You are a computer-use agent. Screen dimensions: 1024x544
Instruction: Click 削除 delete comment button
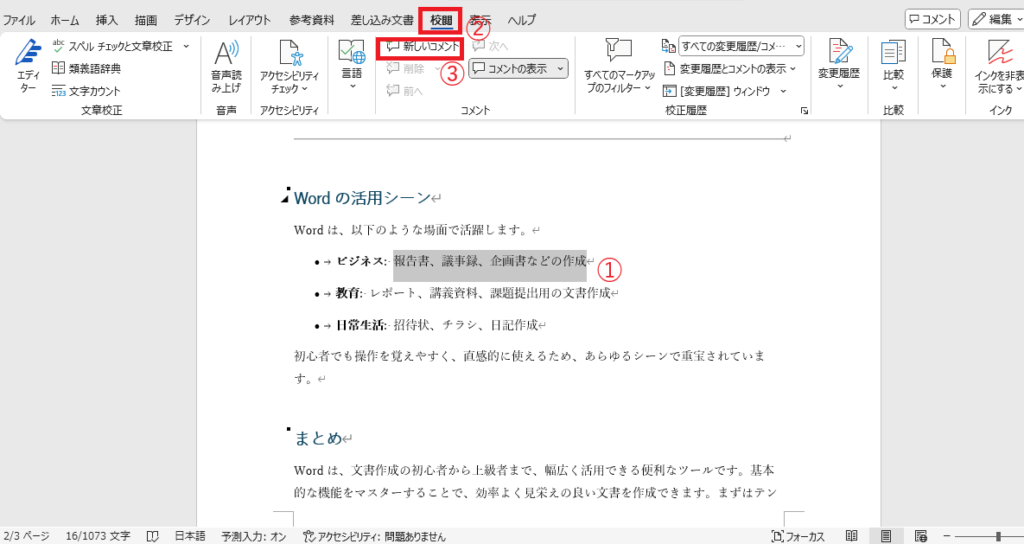point(406,69)
